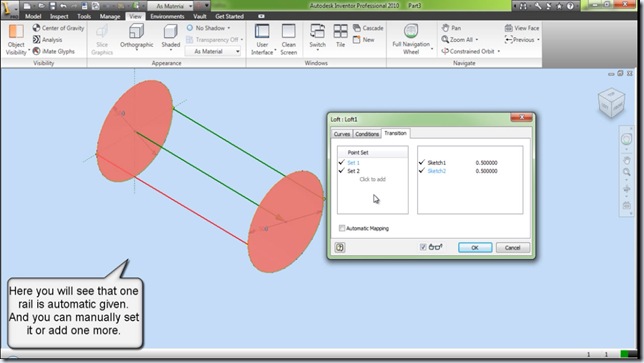
Task: Activate Clean Screen mode
Action: pos(288,40)
